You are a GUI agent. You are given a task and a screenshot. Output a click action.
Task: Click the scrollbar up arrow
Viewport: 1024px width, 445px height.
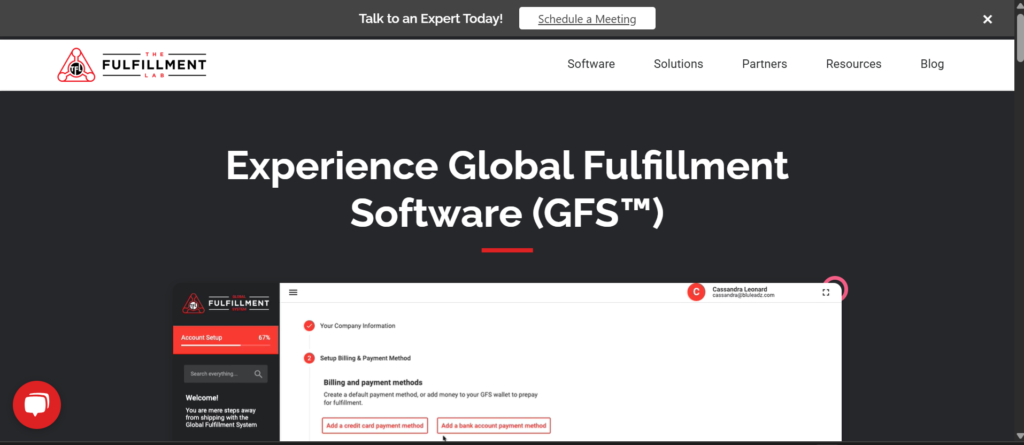(1019, 5)
